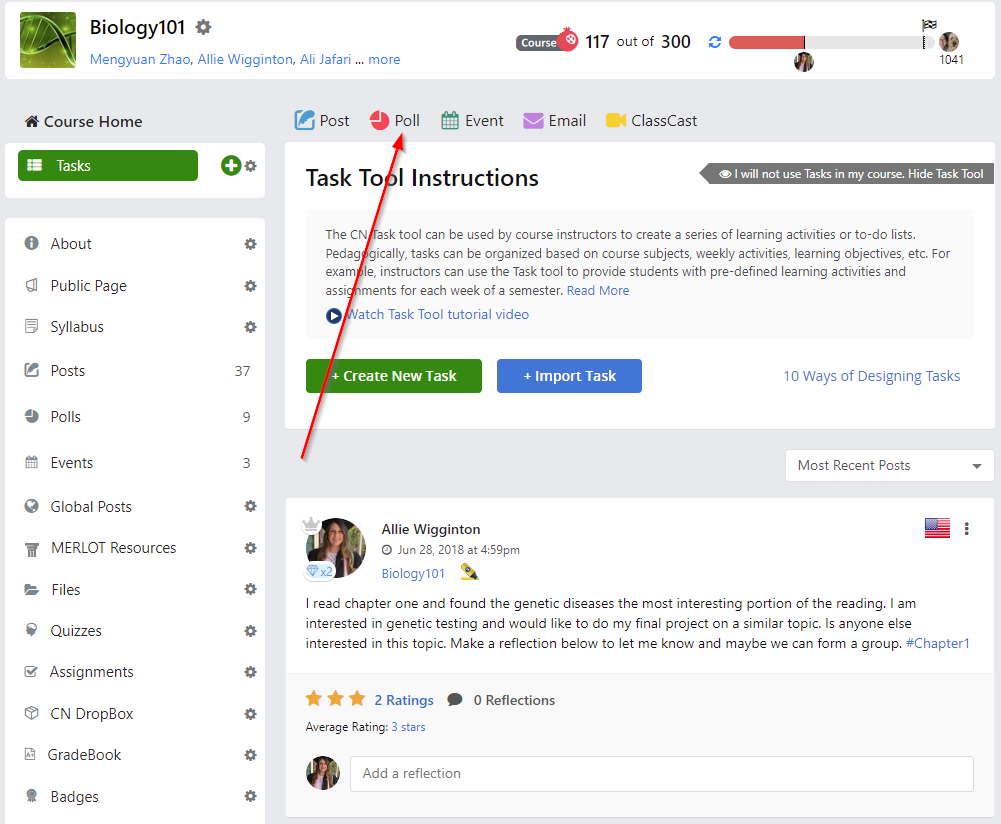1001x824 pixels.
Task: Click the #Chapter1 hashtag
Action: pyautogui.click(x=937, y=643)
